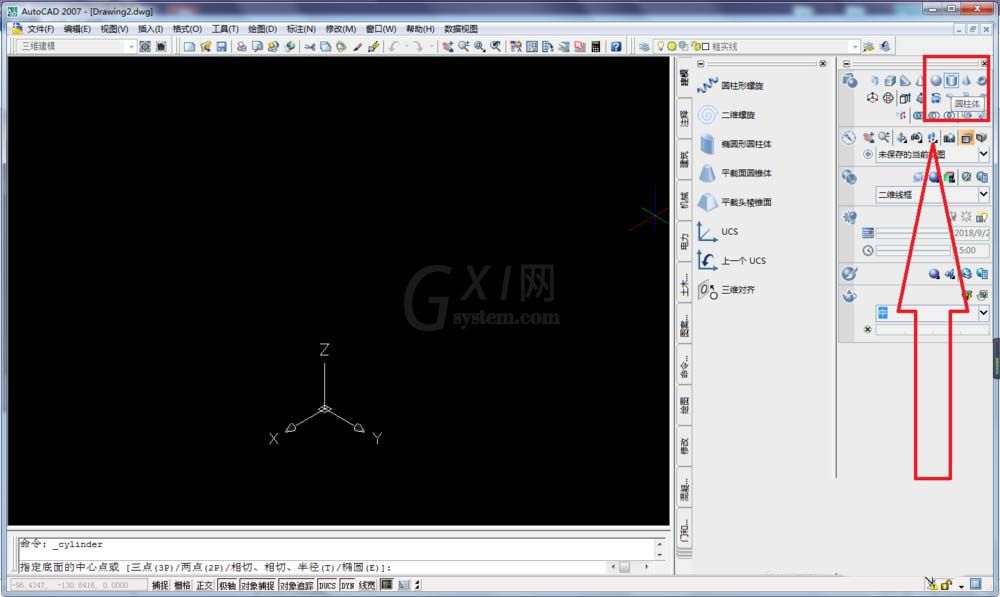Click the Plot printer icon
This screenshot has width=1000, height=597.
coord(241,47)
